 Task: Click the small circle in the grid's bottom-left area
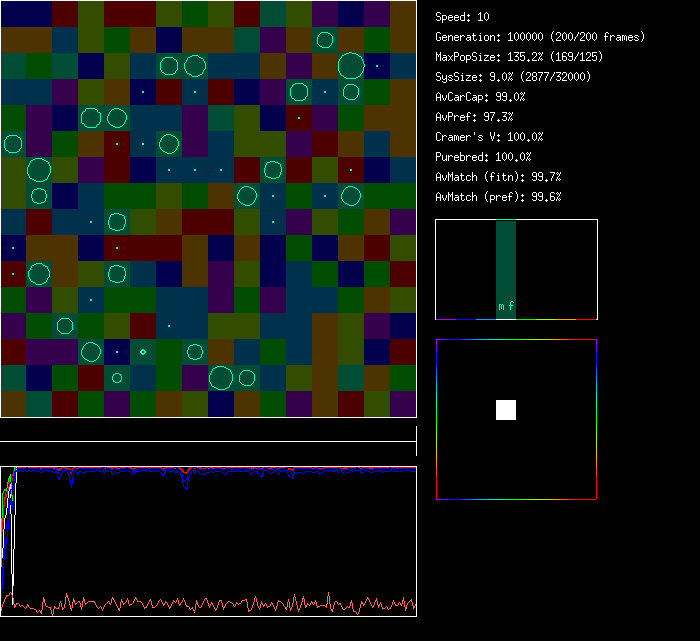117,378
